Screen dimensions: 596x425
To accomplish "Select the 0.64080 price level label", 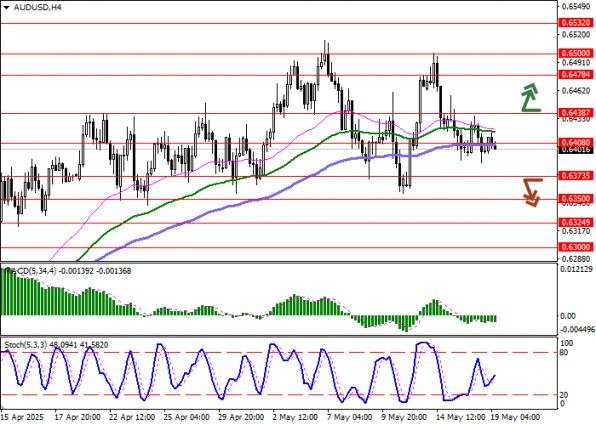I will (576, 143).
